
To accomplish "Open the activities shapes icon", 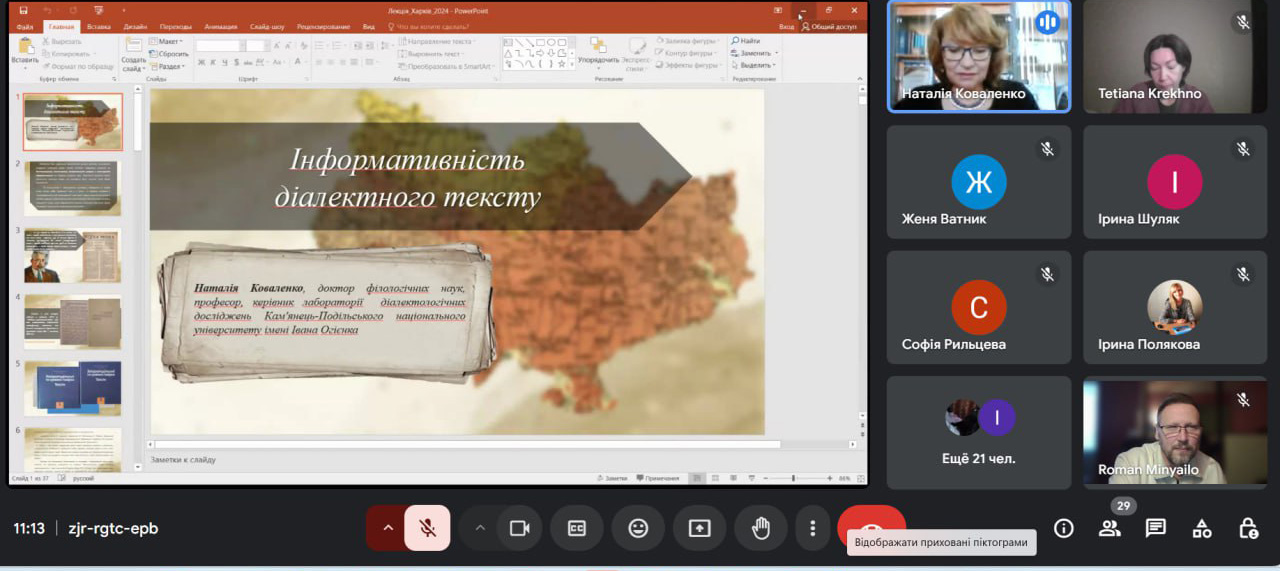I will [x=1202, y=529].
